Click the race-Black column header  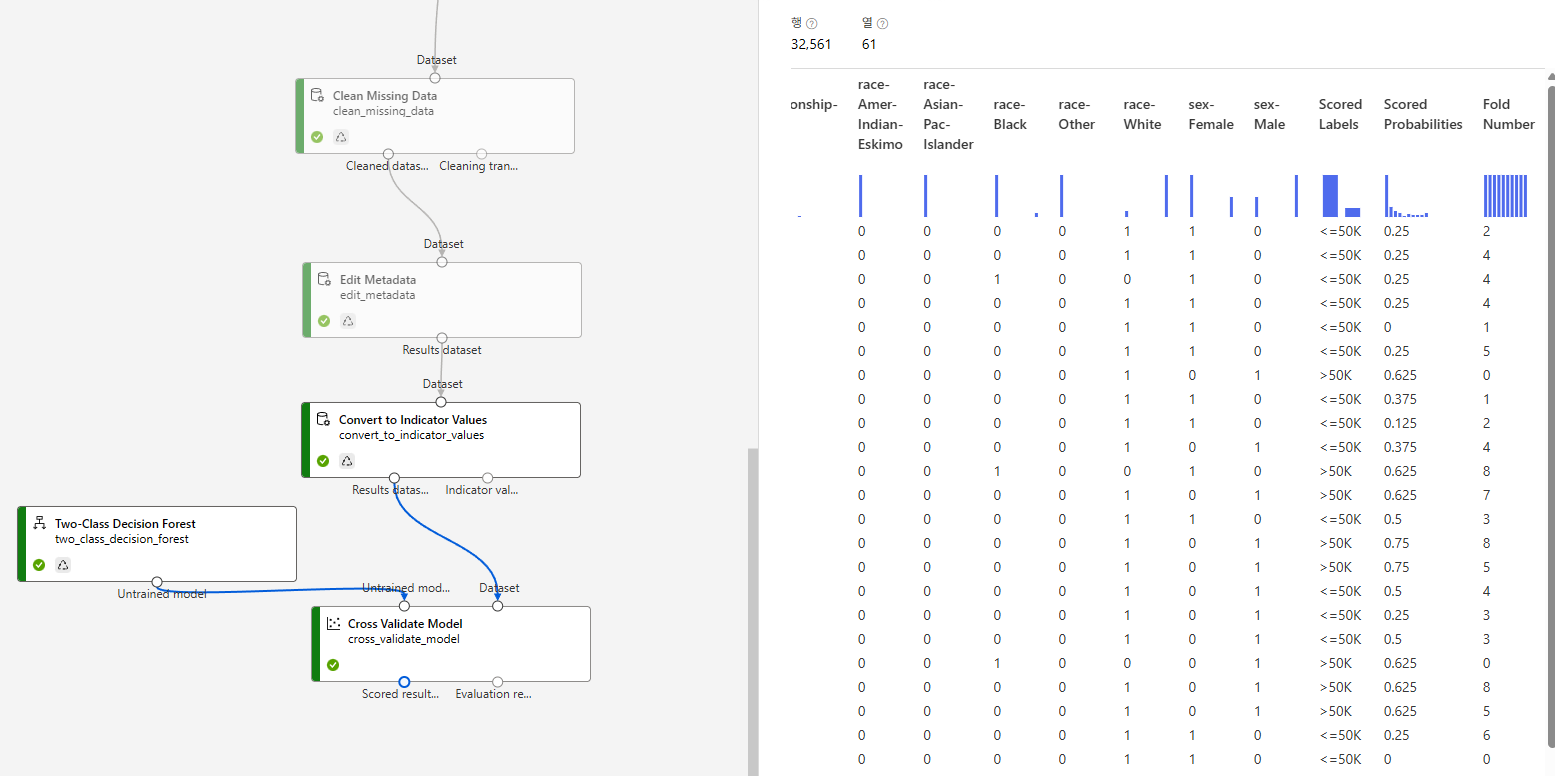[1010, 114]
